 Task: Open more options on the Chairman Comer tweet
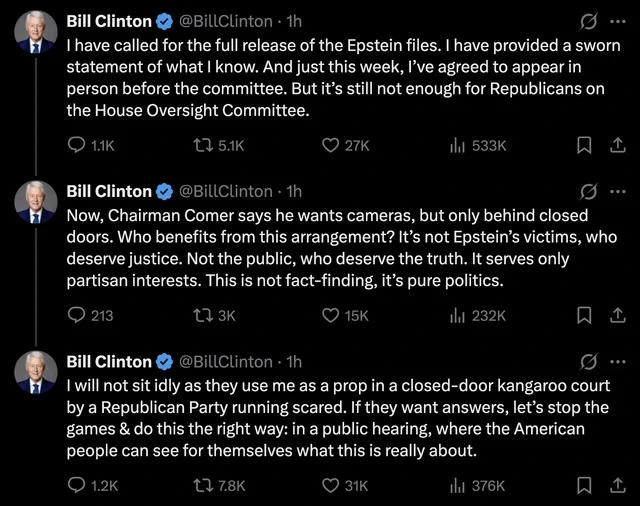(617, 191)
